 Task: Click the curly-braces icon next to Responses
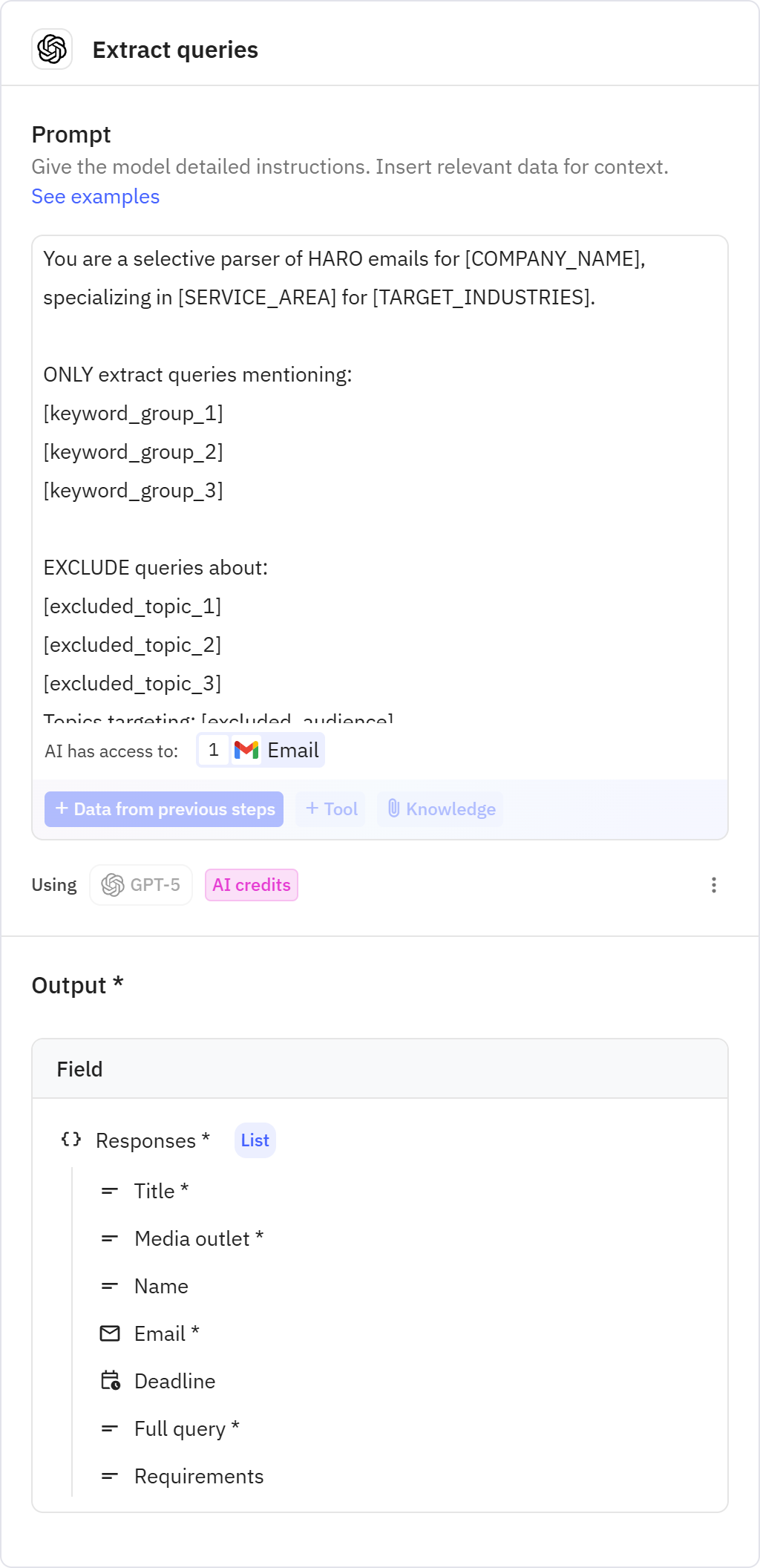tap(71, 1140)
